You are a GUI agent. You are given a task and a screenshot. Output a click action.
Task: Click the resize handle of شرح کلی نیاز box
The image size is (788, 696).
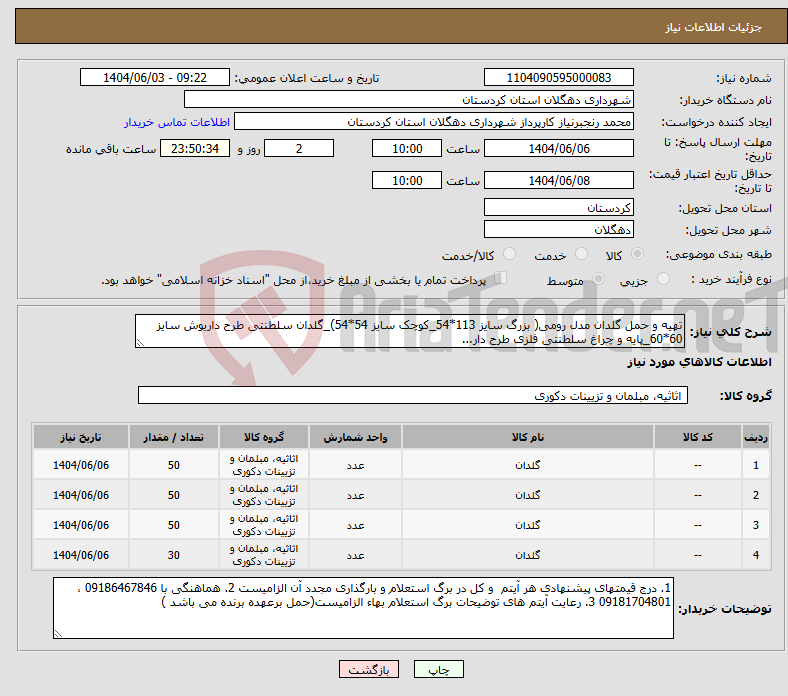point(140,342)
